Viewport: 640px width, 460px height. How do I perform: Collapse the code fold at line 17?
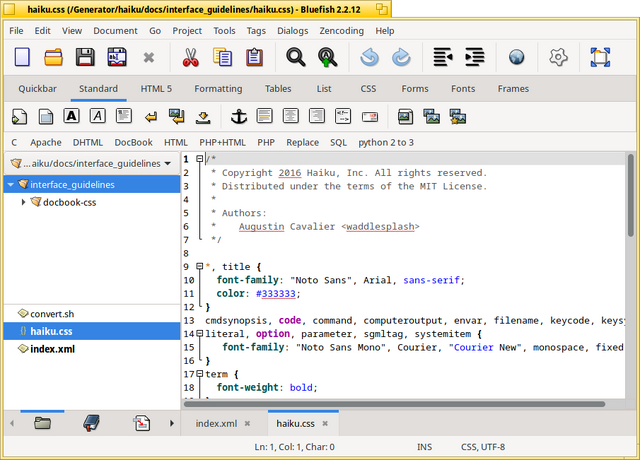tap(200, 373)
